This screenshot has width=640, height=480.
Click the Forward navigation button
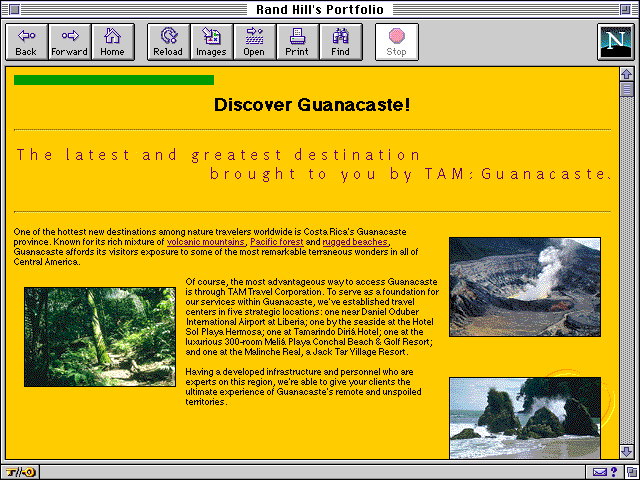point(69,42)
